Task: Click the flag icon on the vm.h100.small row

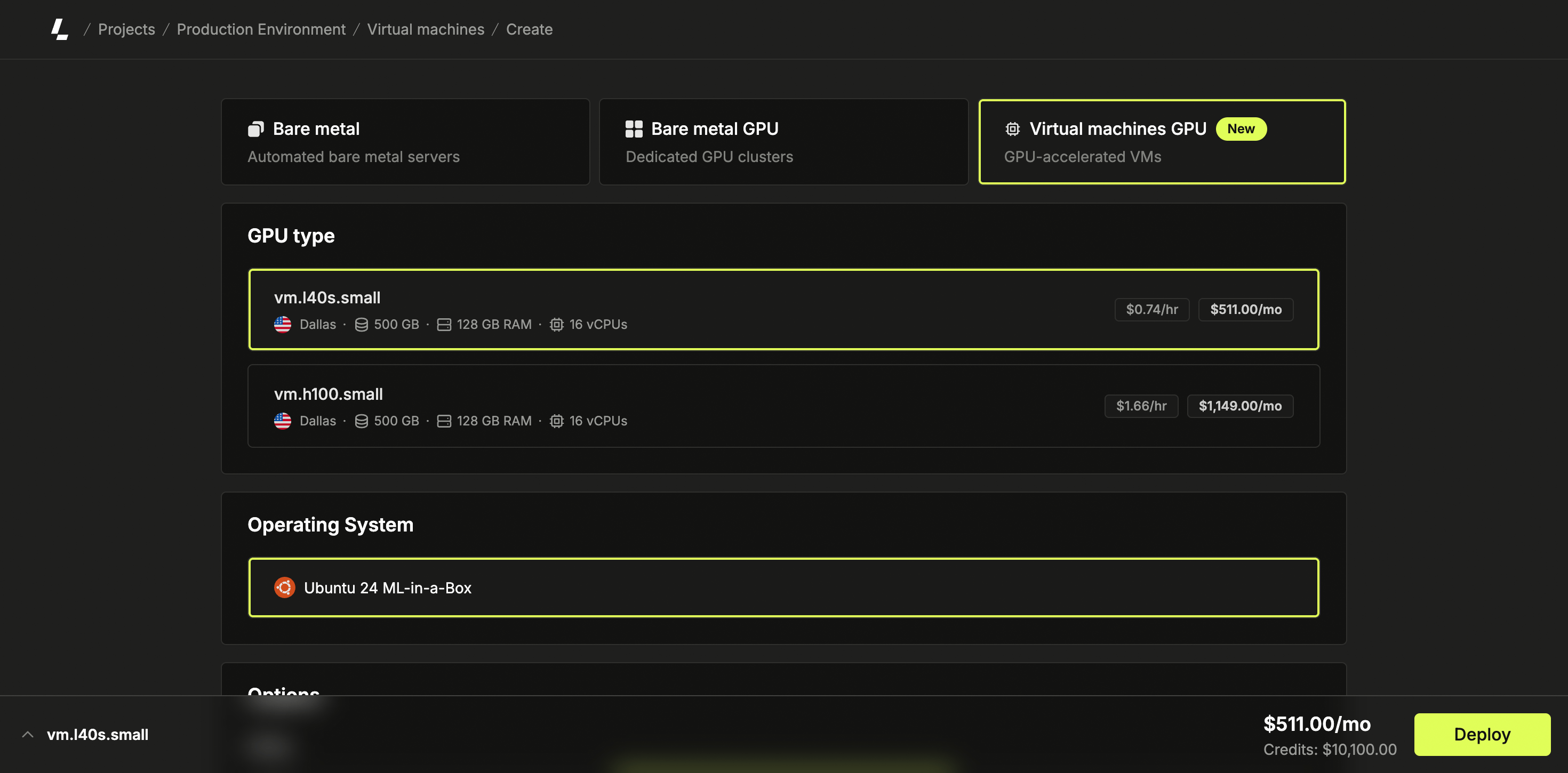Action: point(283,420)
